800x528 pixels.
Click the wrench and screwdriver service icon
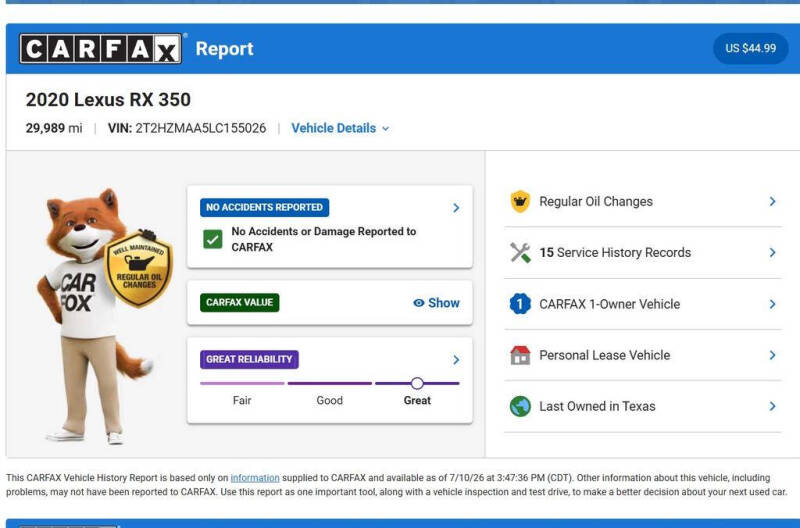point(520,253)
